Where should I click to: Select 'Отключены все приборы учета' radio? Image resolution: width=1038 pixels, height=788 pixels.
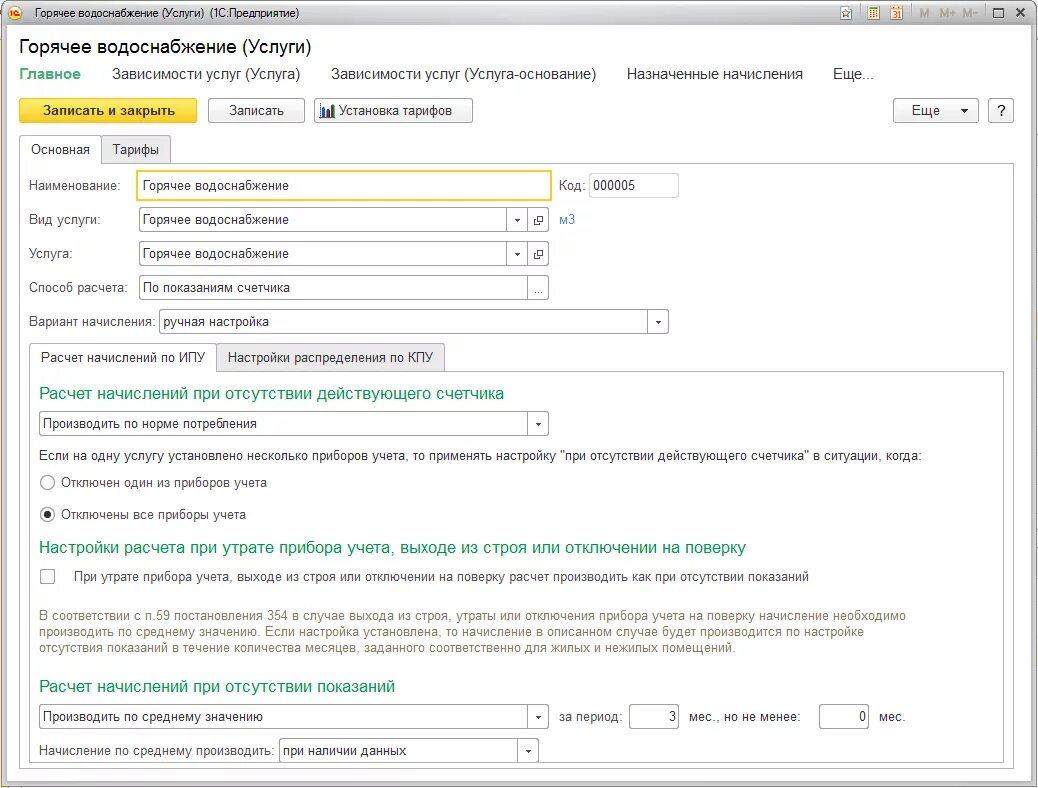pyautogui.click(x=47, y=515)
